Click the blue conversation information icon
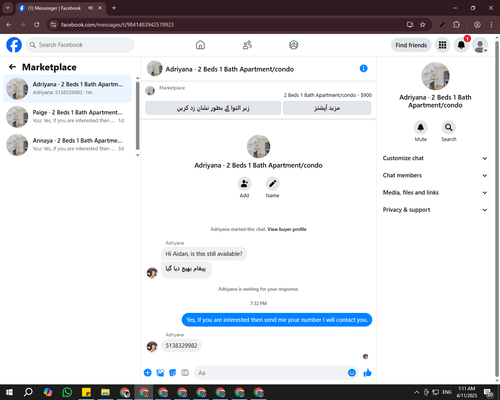Image resolution: width=500 pixels, height=400 pixels. 364,68
